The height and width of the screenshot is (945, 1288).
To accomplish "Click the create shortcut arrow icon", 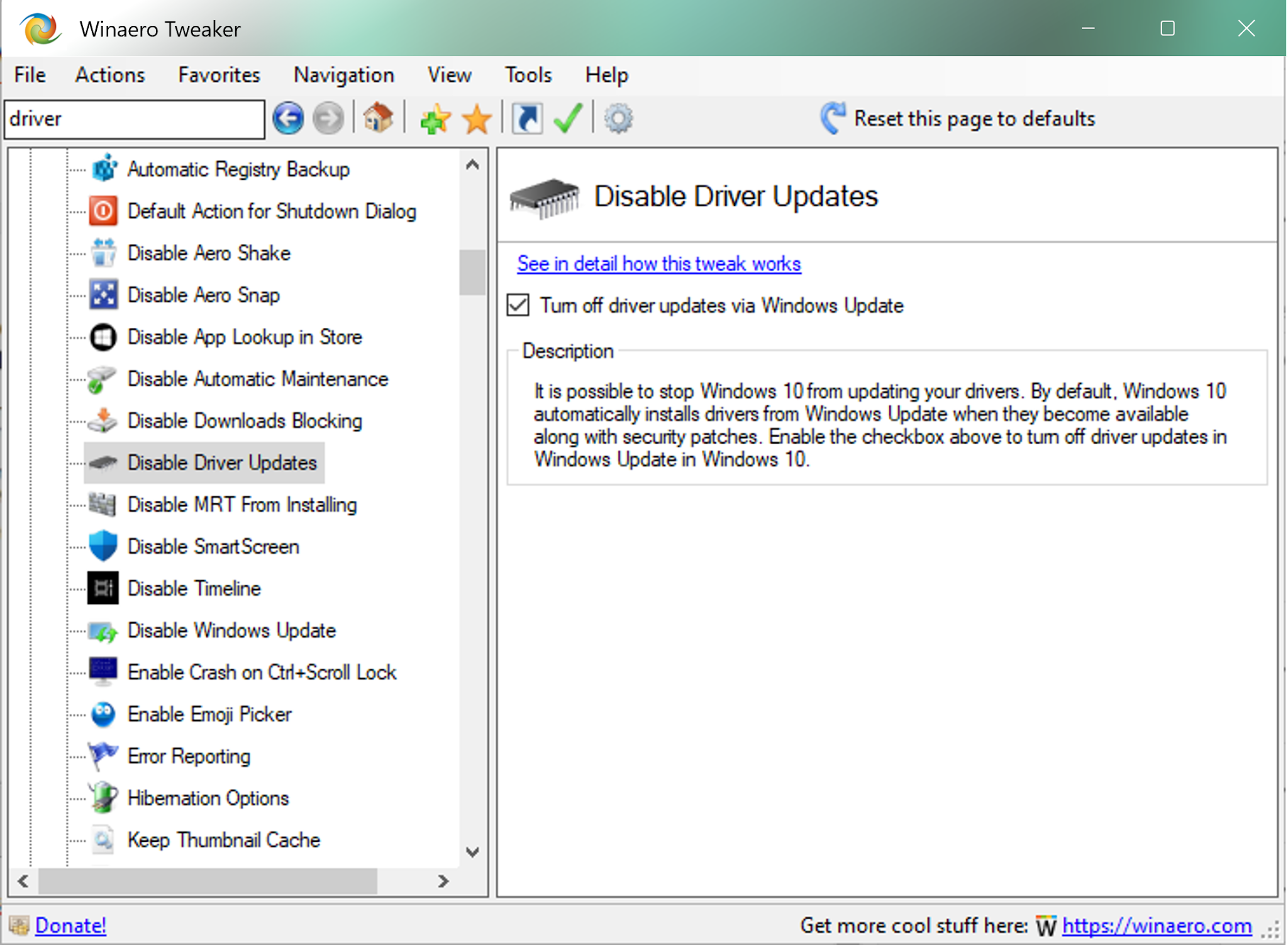I will pos(527,118).
